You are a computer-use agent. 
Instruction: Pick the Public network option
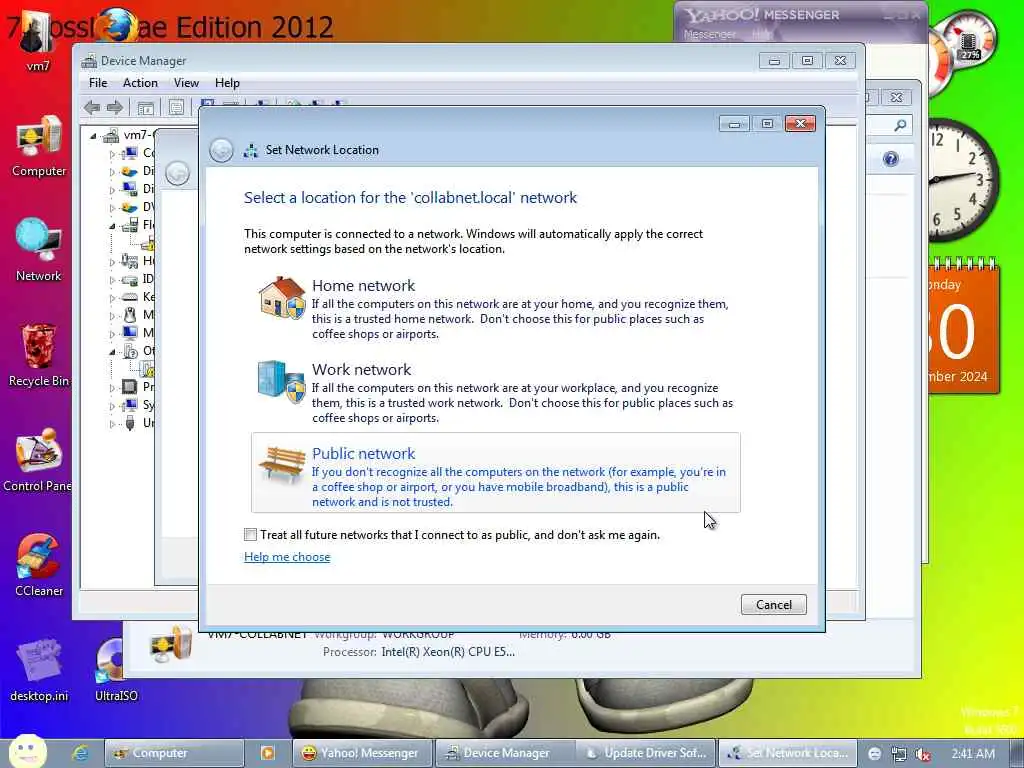pyautogui.click(x=495, y=472)
